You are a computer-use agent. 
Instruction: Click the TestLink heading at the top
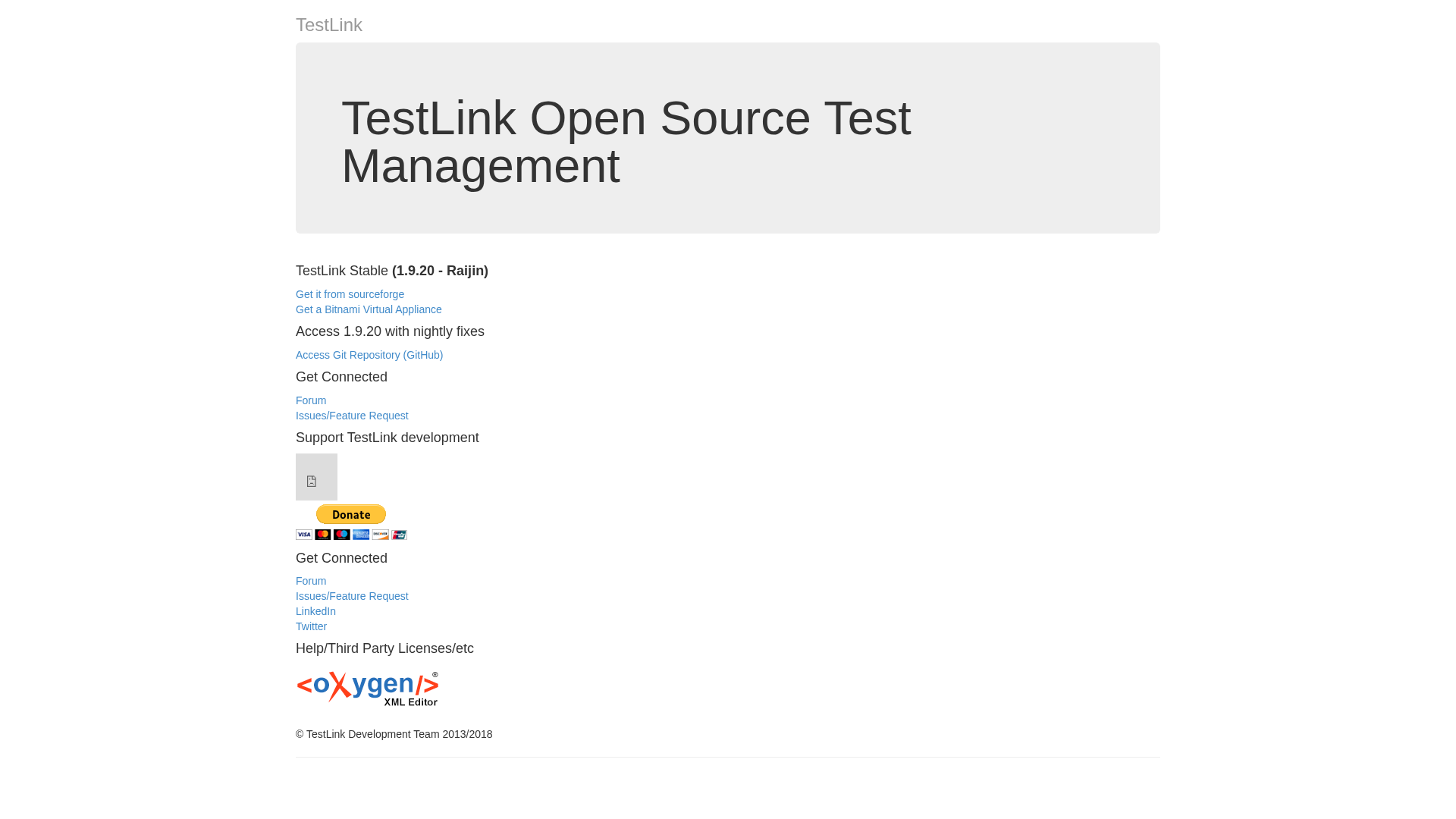tap(329, 25)
